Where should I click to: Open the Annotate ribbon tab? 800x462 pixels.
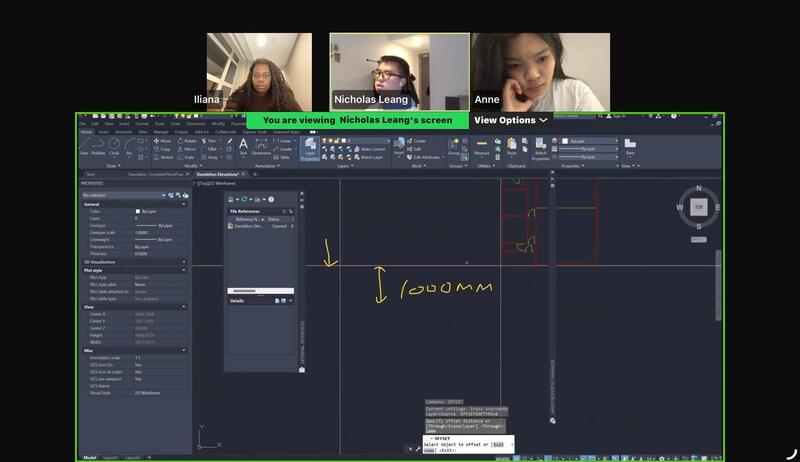(x=123, y=131)
